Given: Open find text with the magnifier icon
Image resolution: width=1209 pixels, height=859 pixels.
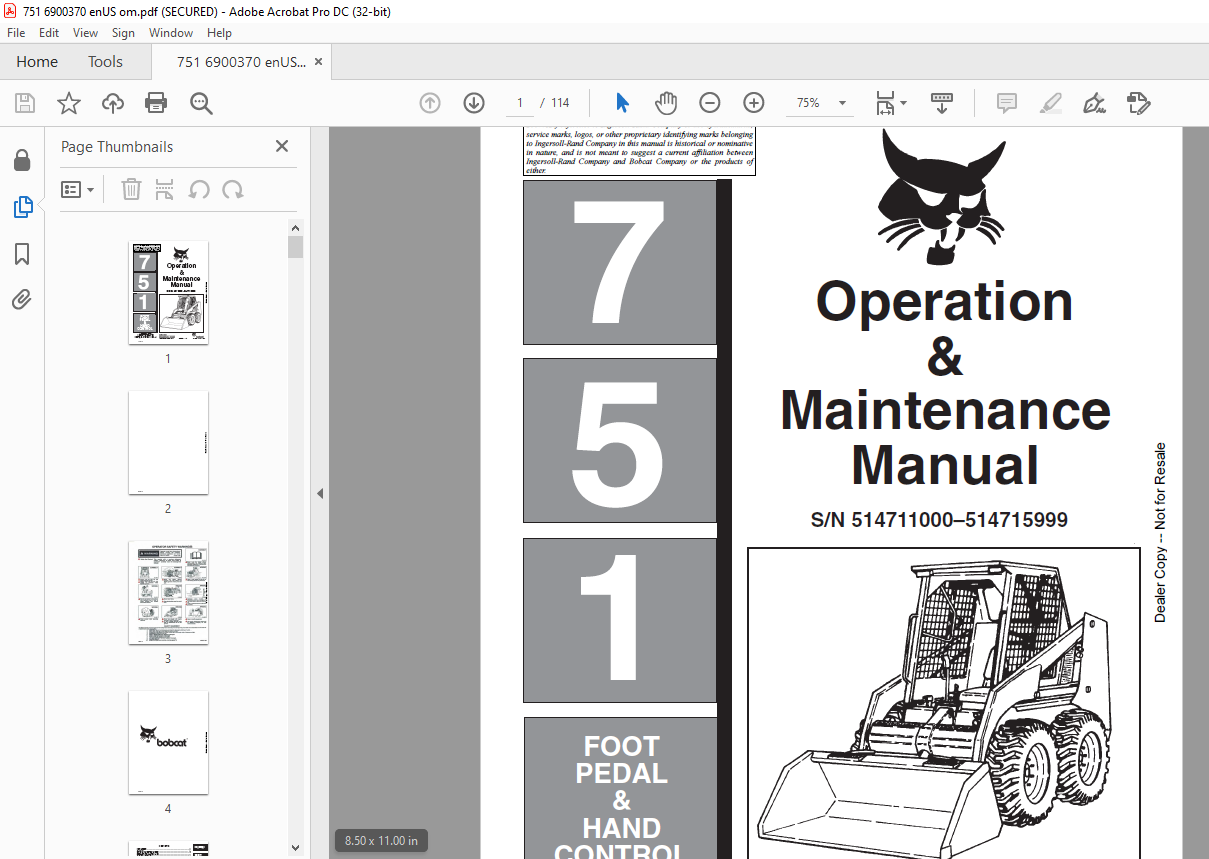Looking at the screenshot, I should [201, 103].
